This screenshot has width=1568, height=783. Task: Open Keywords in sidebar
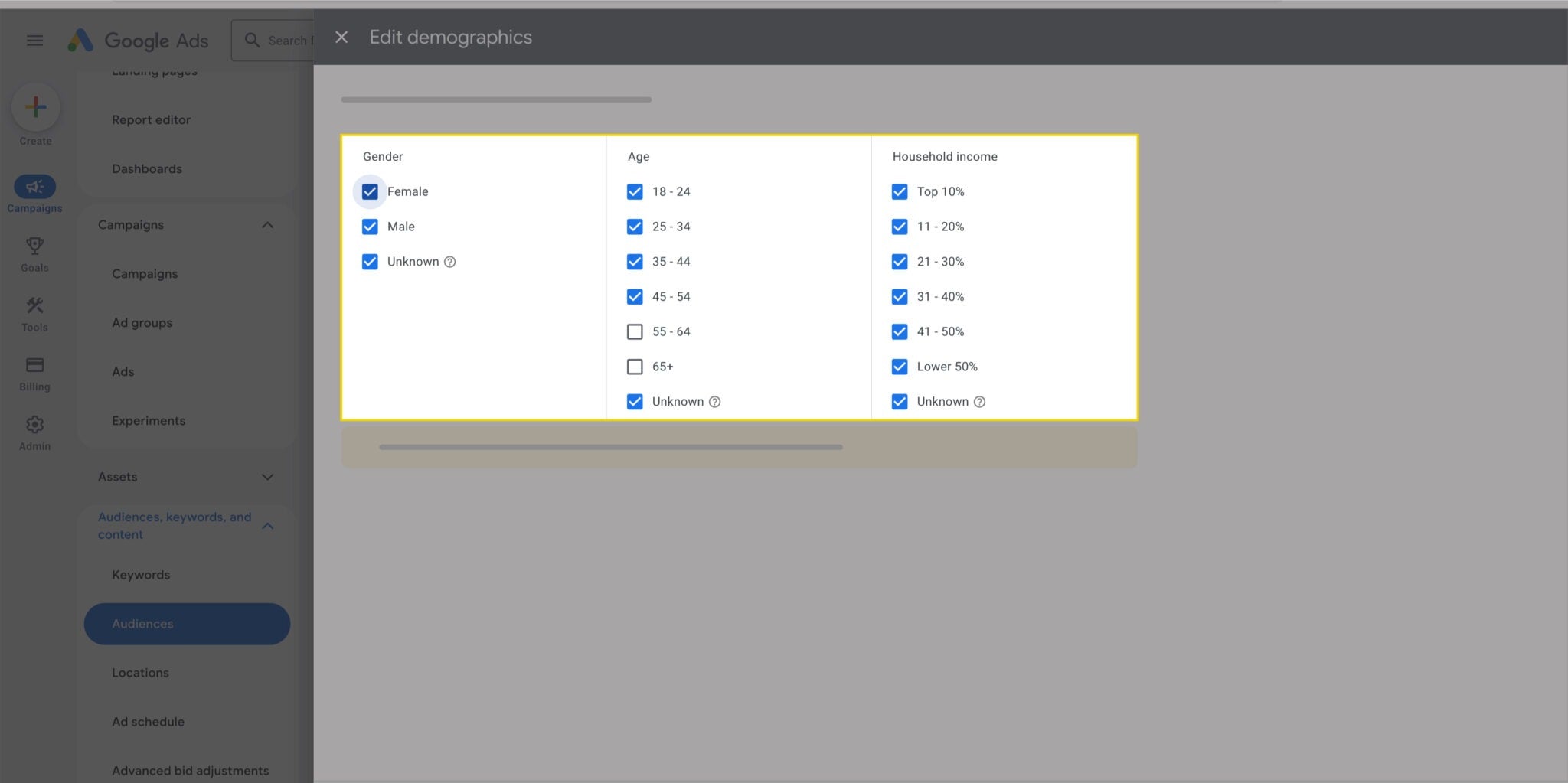[141, 575]
